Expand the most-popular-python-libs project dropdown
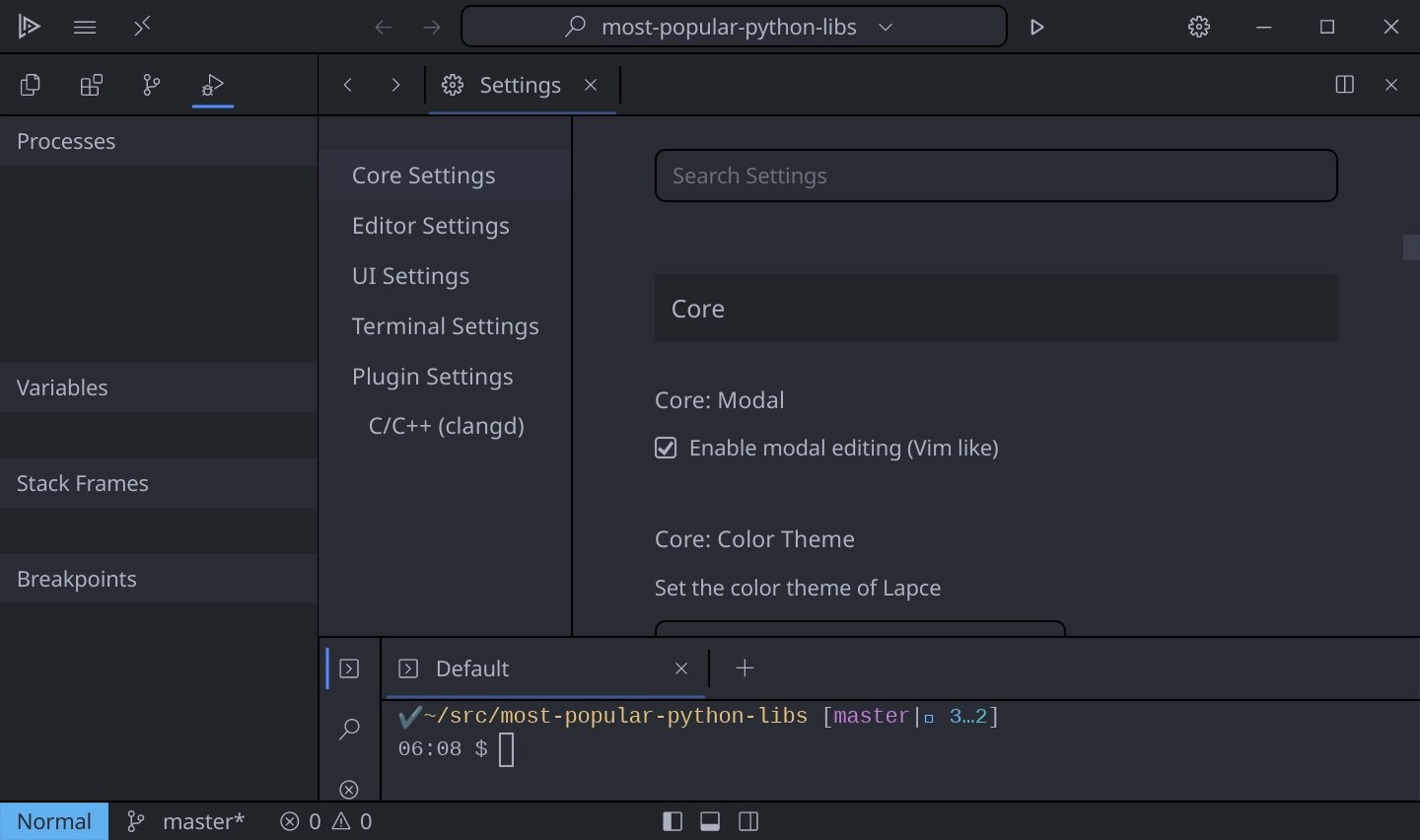This screenshot has height=840, width=1420. tap(886, 28)
